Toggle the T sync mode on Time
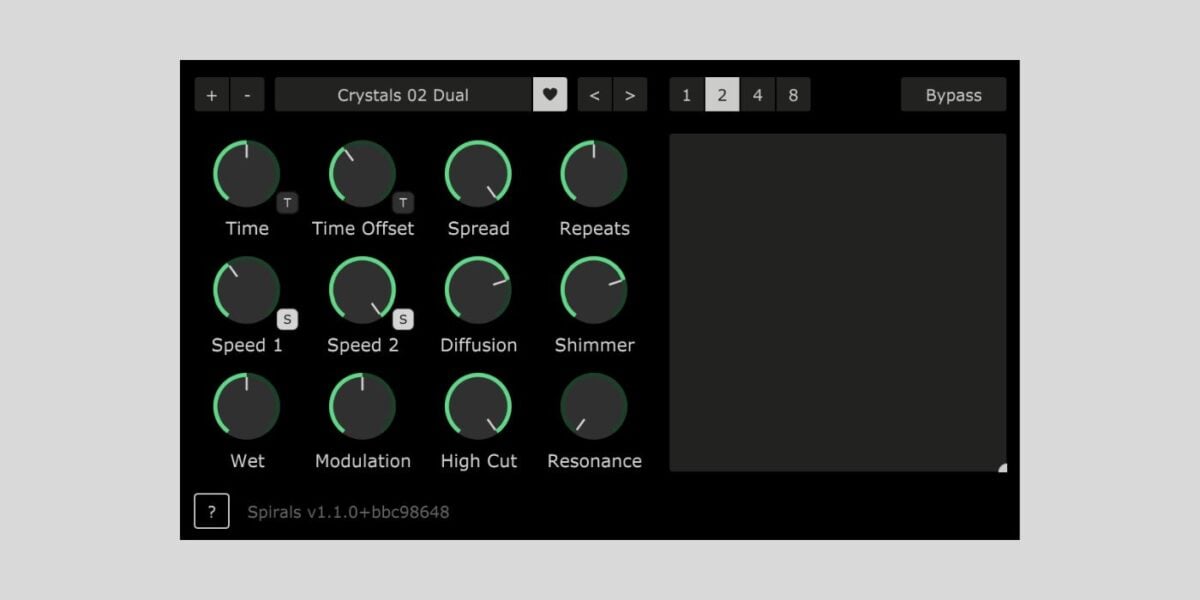The image size is (1200, 600). point(287,202)
